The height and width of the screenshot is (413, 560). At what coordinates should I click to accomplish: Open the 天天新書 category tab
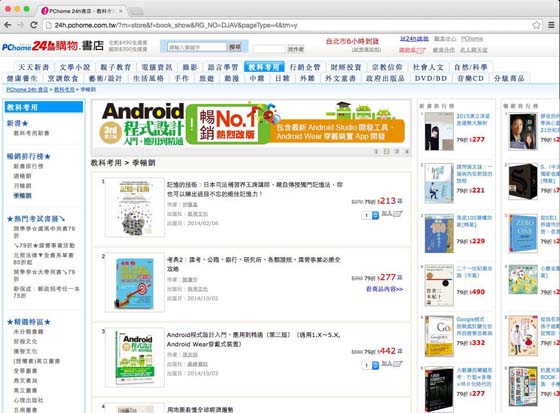point(34,67)
